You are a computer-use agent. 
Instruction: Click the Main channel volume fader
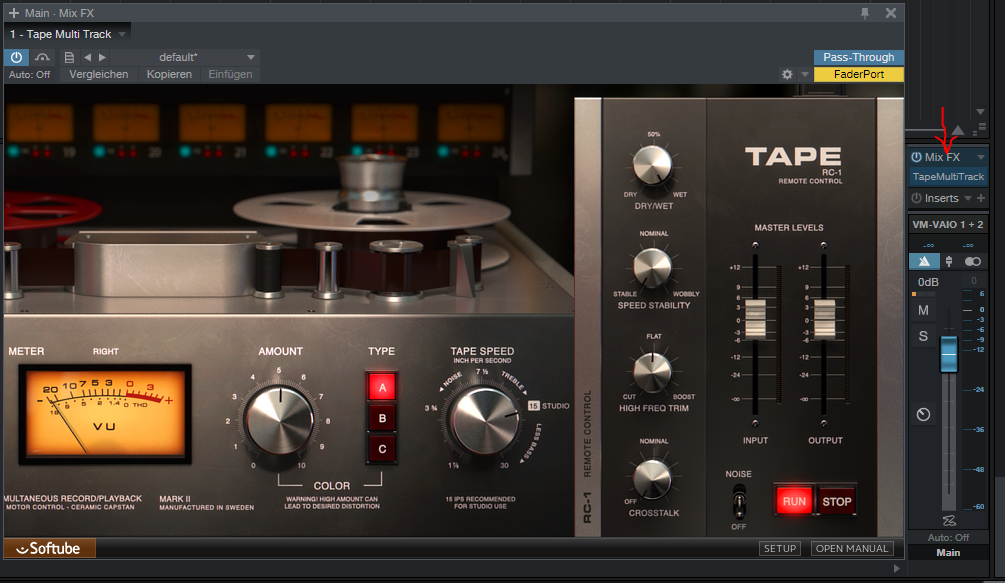coord(949,354)
